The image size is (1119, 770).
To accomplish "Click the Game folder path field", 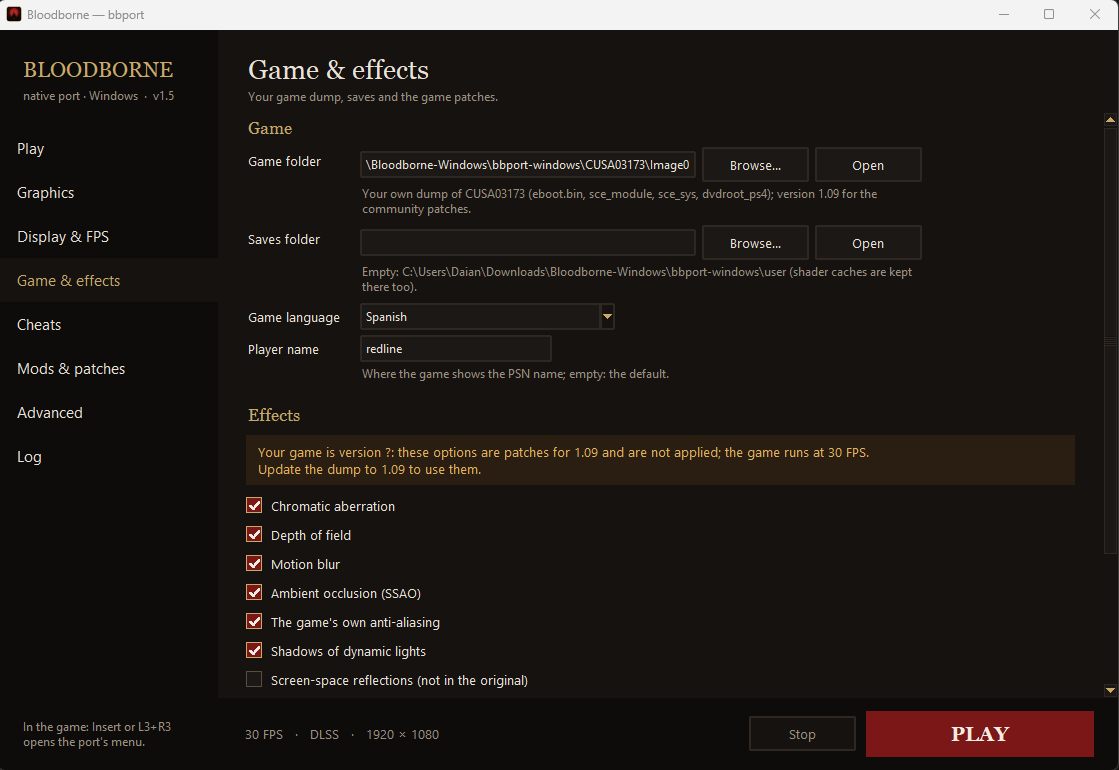I will (527, 165).
